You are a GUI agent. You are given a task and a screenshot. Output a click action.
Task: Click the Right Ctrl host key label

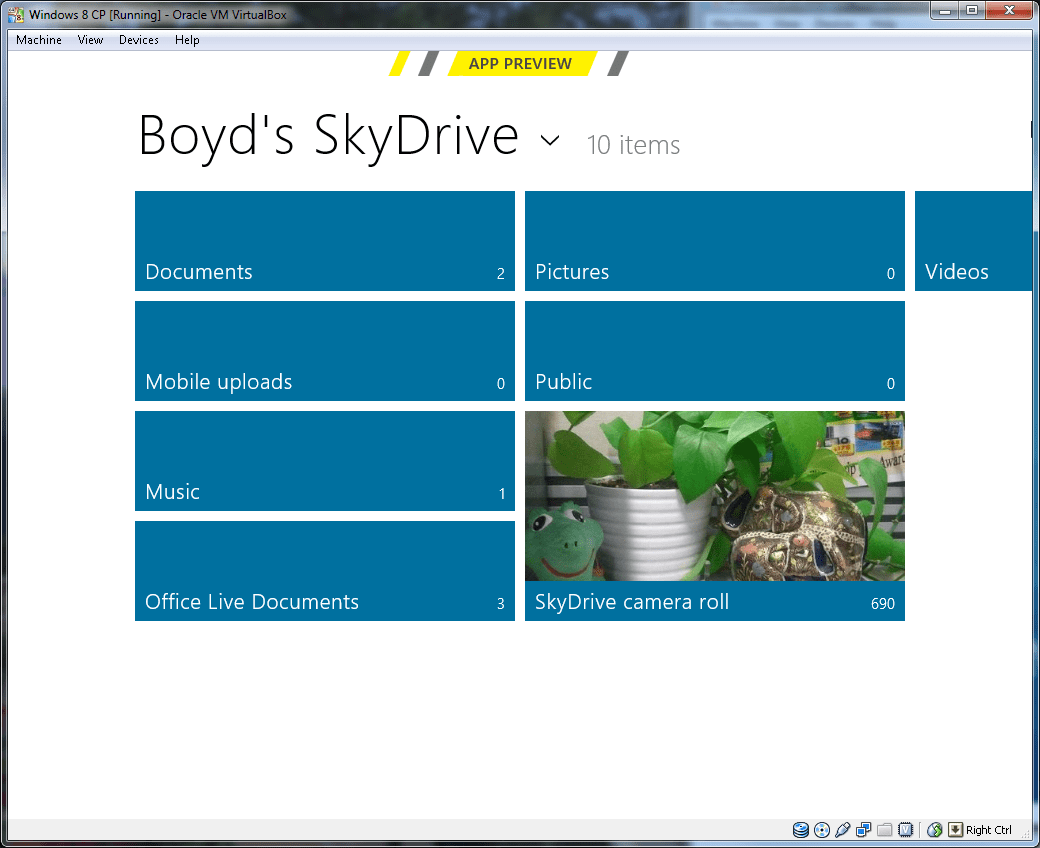point(988,830)
